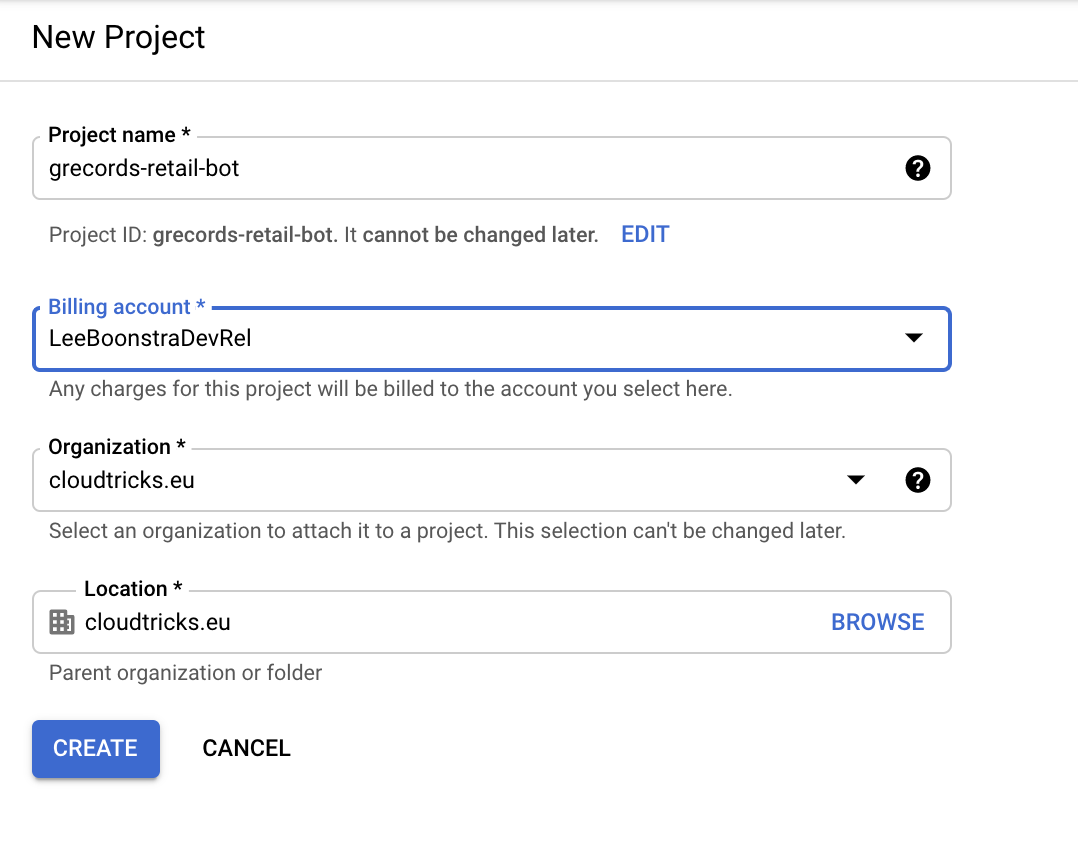
Task: Click the Parent organization or folder hint
Action: click(184, 672)
